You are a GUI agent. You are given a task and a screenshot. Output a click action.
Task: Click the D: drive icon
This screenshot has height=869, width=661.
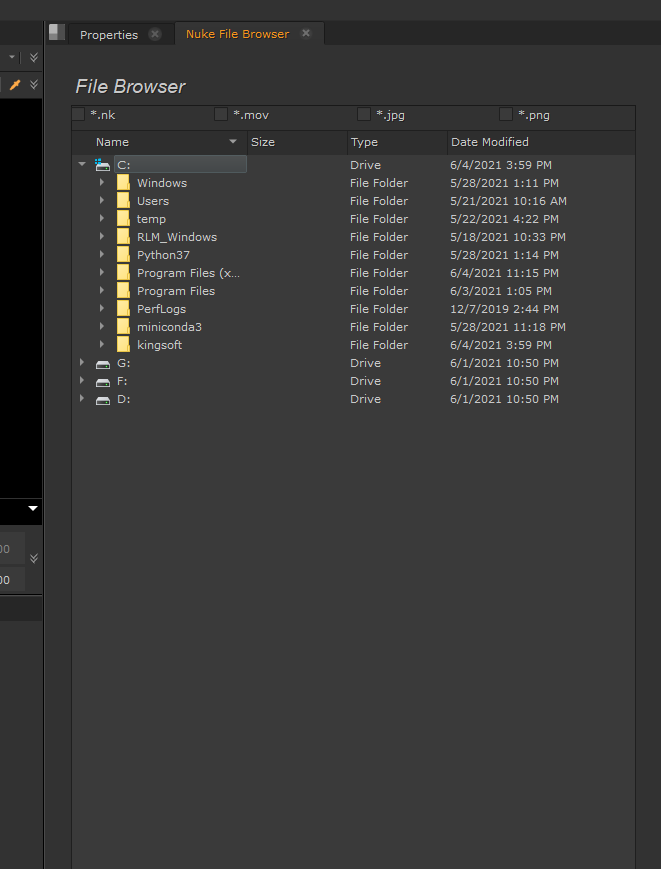click(102, 399)
